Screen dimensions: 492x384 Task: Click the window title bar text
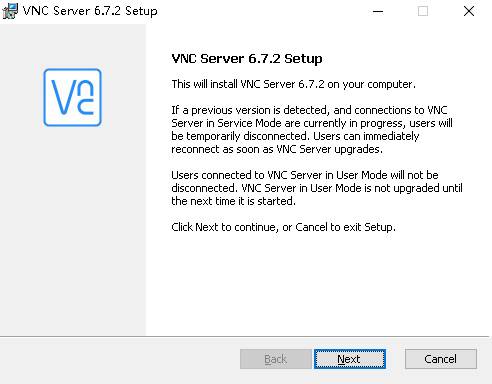tap(90, 11)
